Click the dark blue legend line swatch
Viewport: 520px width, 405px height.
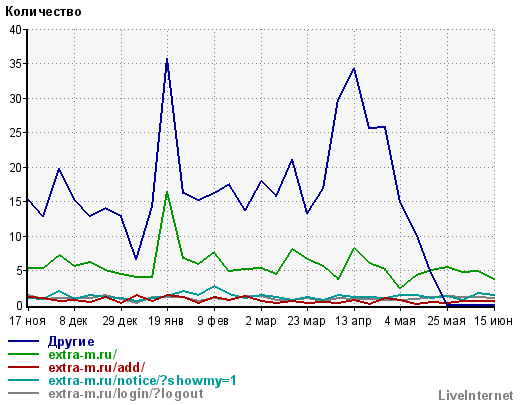(x=23, y=341)
